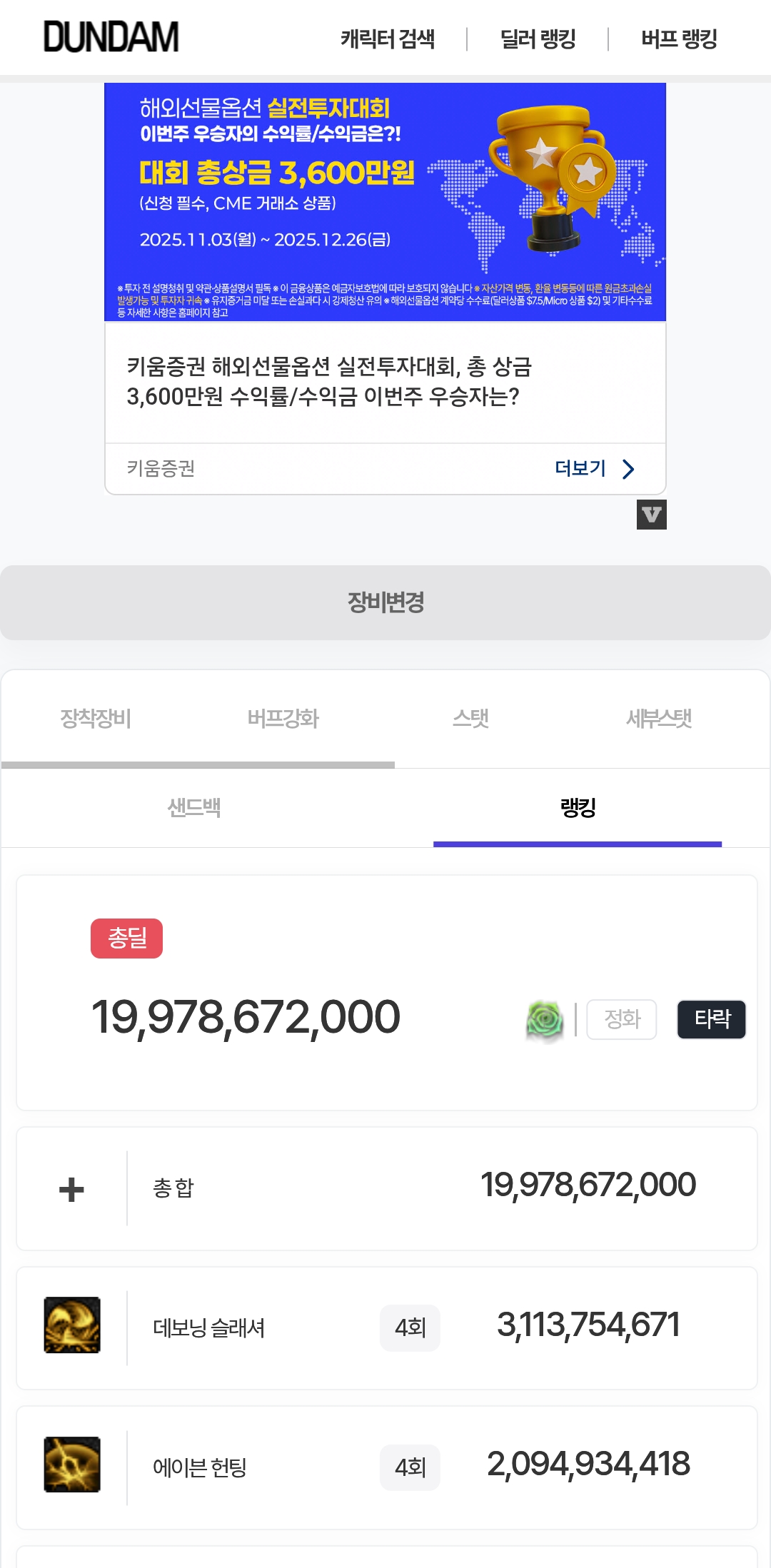Click the 데보닝 슬래셔 skill icon
The height and width of the screenshot is (1568, 771).
[x=72, y=1325]
